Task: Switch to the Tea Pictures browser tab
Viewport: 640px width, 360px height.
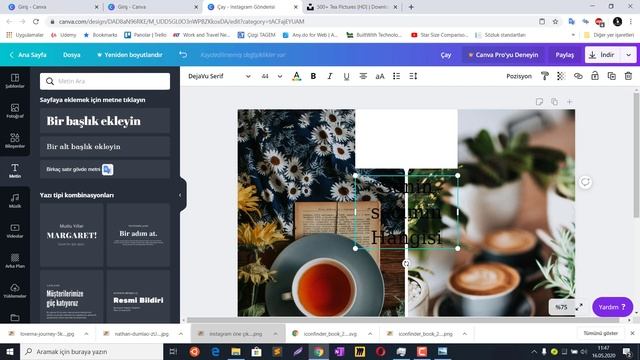Action: [x=352, y=7]
